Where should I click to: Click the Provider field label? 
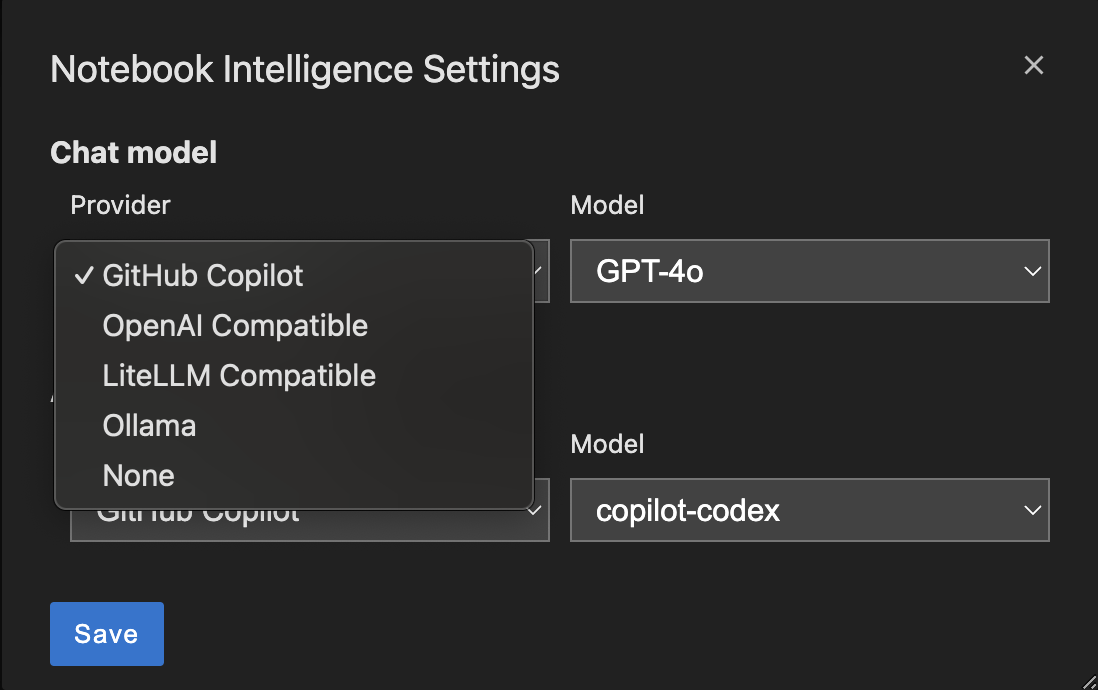tap(120, 205)
